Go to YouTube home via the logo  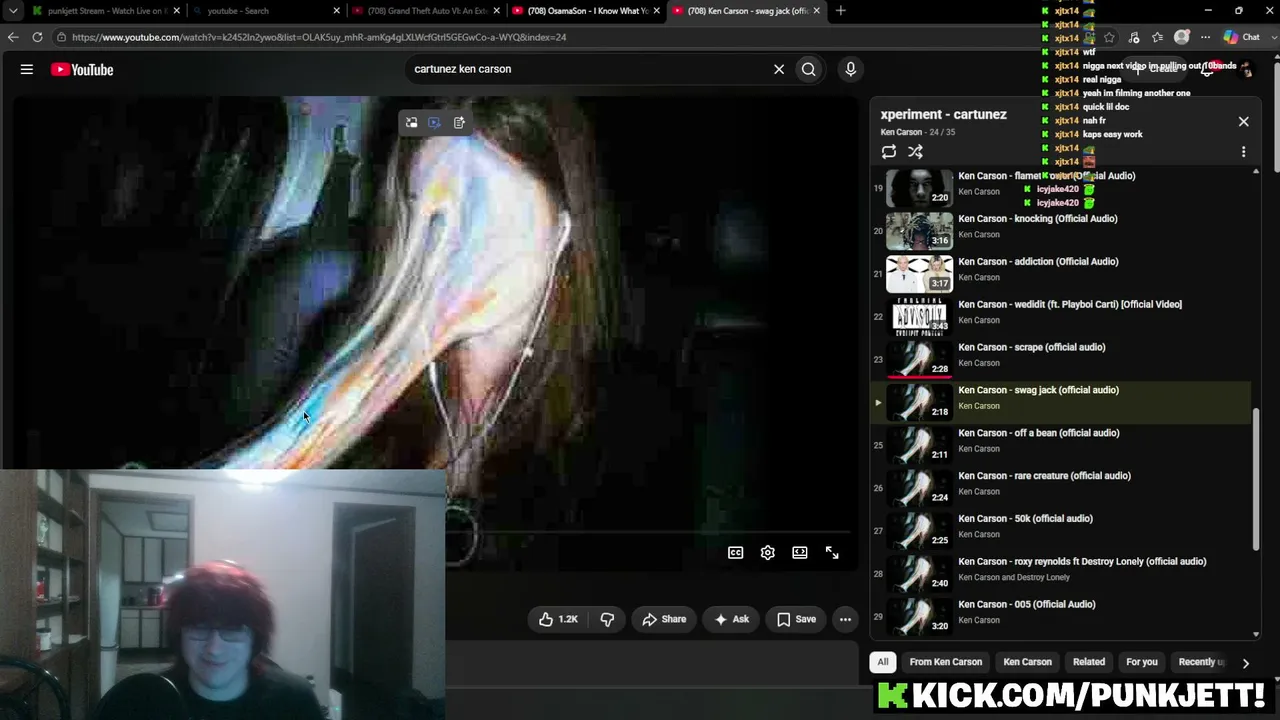pyautogui.click(x=82, y=69)
